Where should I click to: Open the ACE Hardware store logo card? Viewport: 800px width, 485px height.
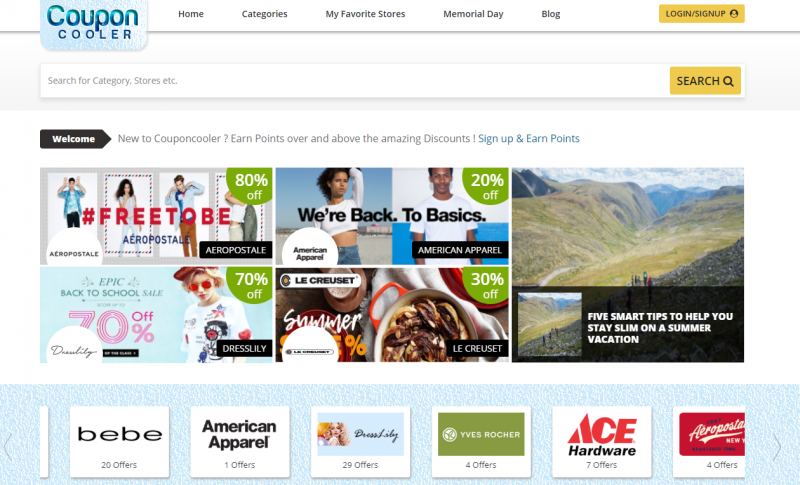click(x=601, y=436)
